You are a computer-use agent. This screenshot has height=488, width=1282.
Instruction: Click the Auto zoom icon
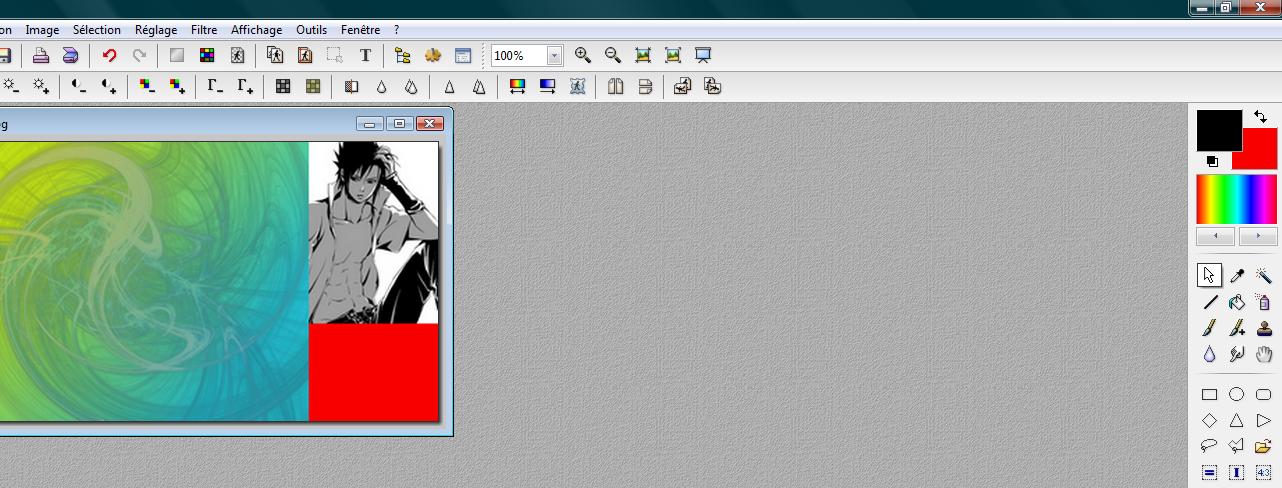coord(673,56)
